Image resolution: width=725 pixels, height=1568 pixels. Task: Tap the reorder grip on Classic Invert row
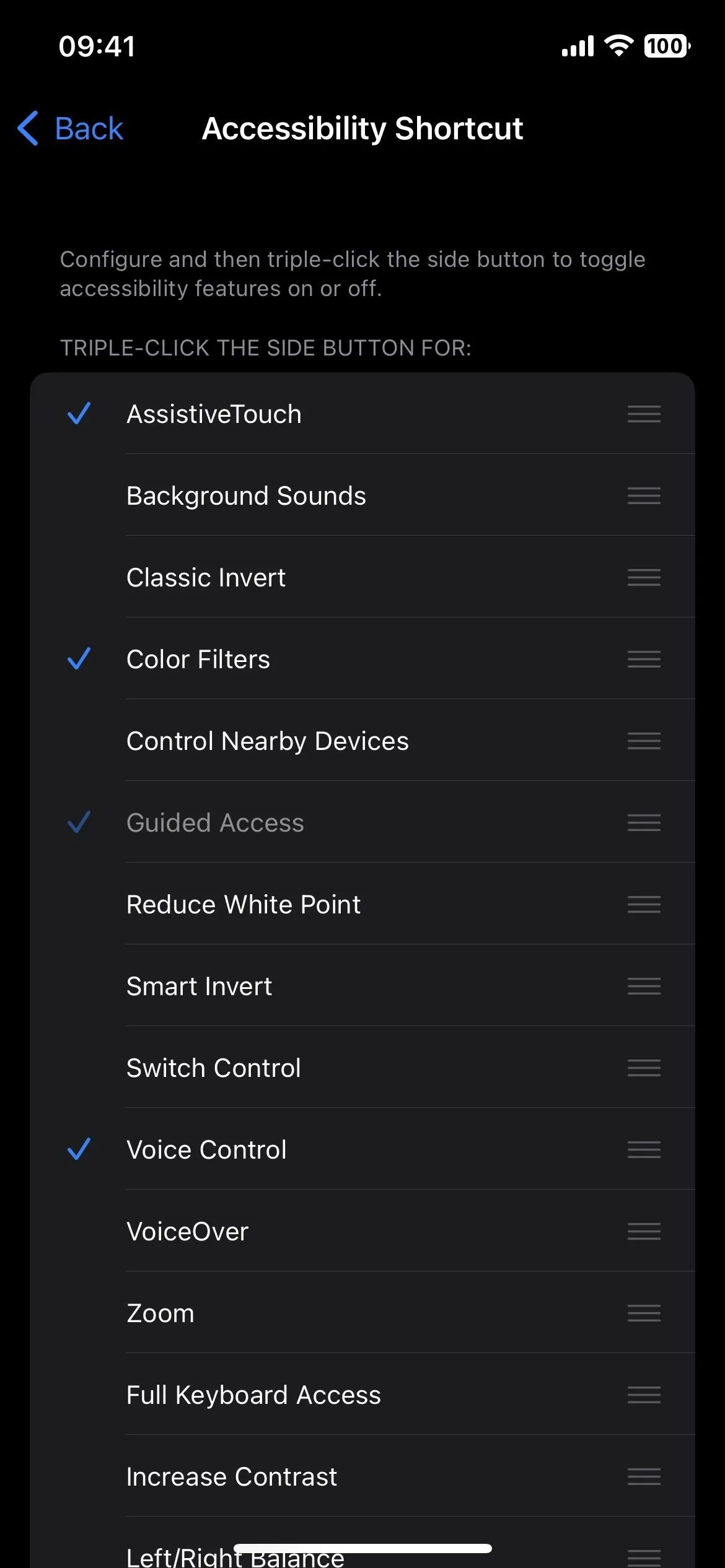pyautogui.click(x=644, y=577)
